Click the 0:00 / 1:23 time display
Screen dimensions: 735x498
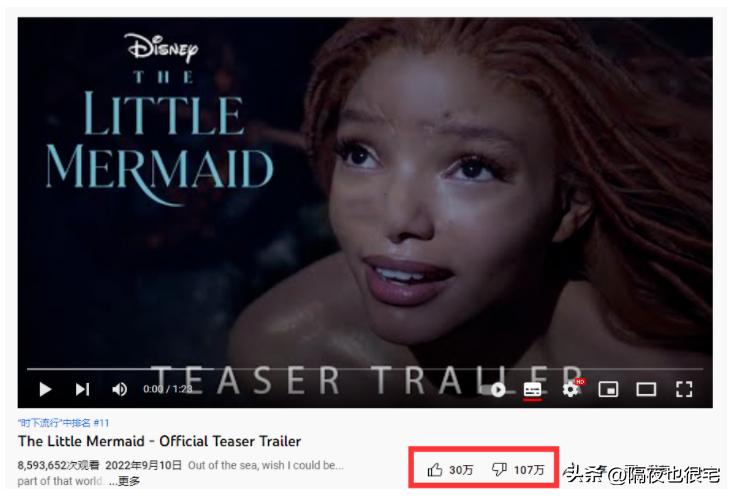(168, 389)
